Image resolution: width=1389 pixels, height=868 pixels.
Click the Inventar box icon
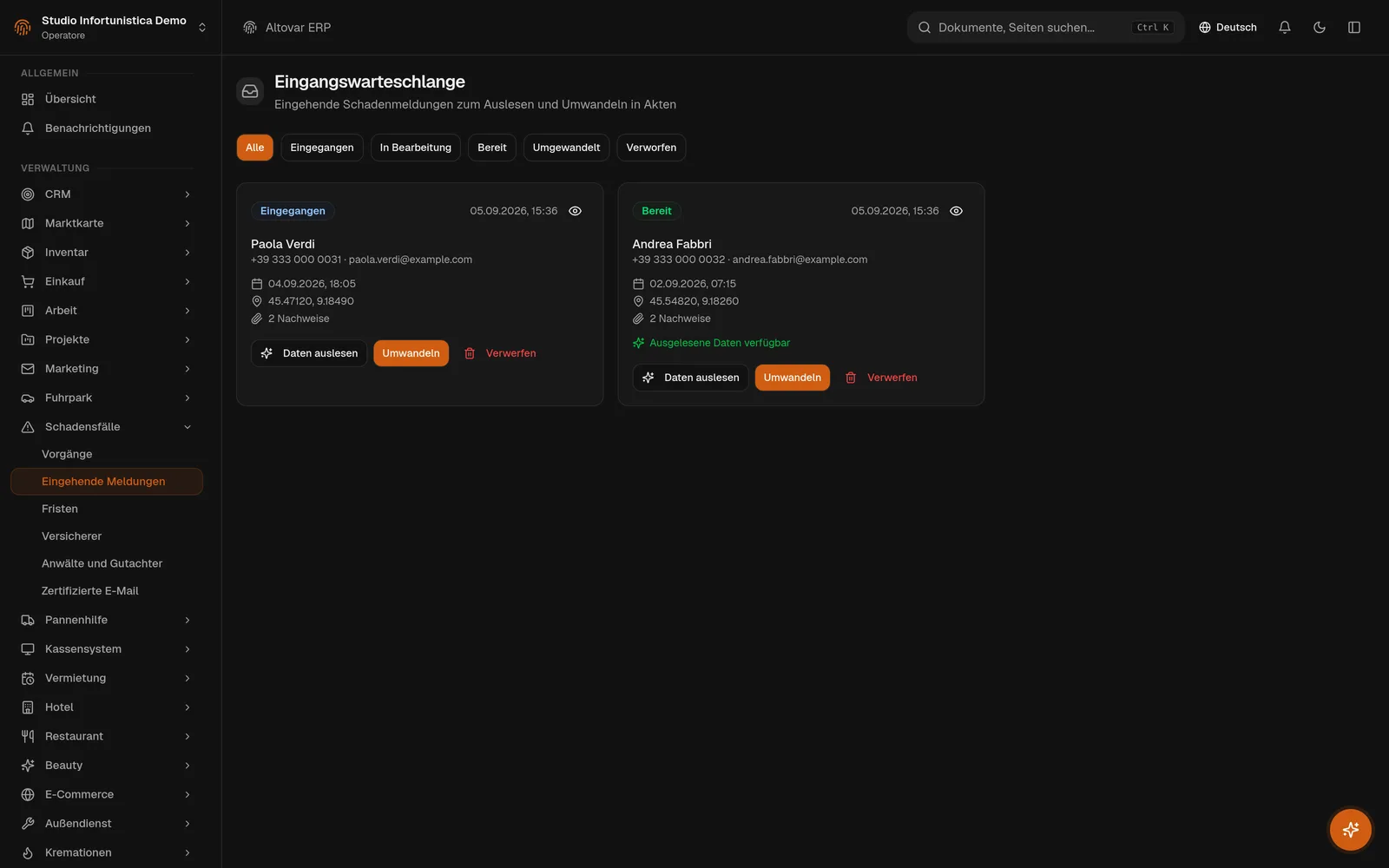click(28, 253)
